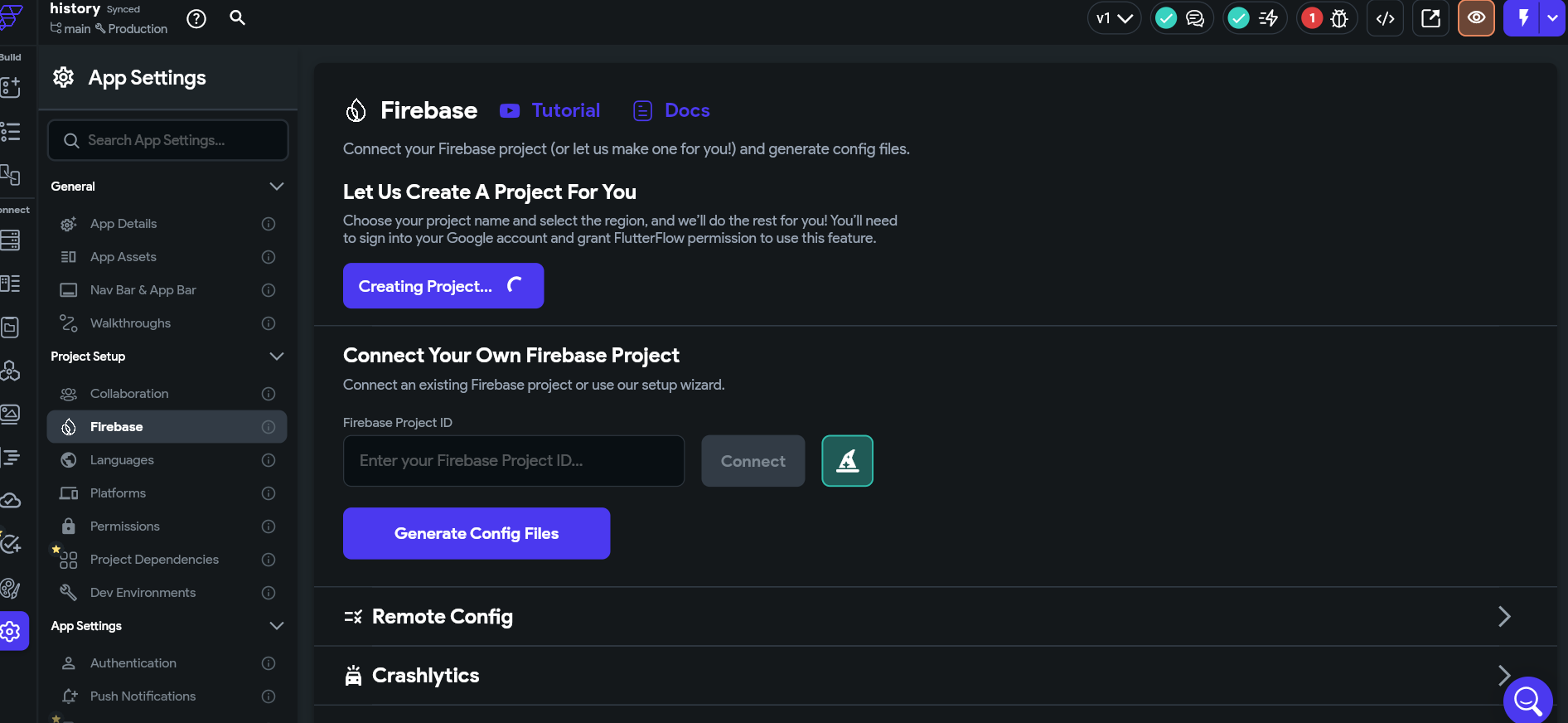Click Generate Config Files
Image resolution: width=1568 pixels, height=723 pixels.
[477, 533]
